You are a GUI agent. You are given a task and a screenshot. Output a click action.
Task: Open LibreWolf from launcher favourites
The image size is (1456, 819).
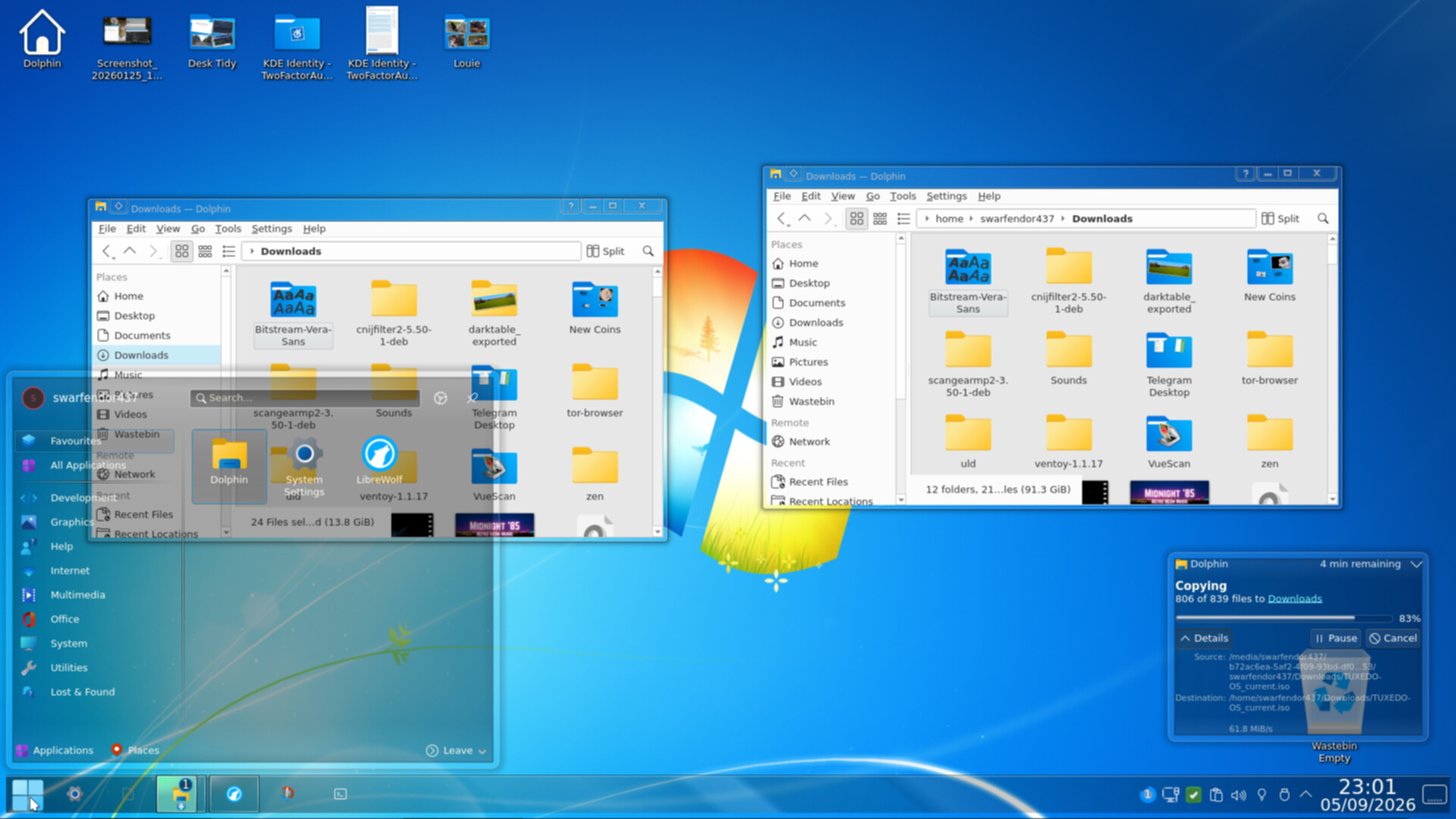(x=379, y=461)
